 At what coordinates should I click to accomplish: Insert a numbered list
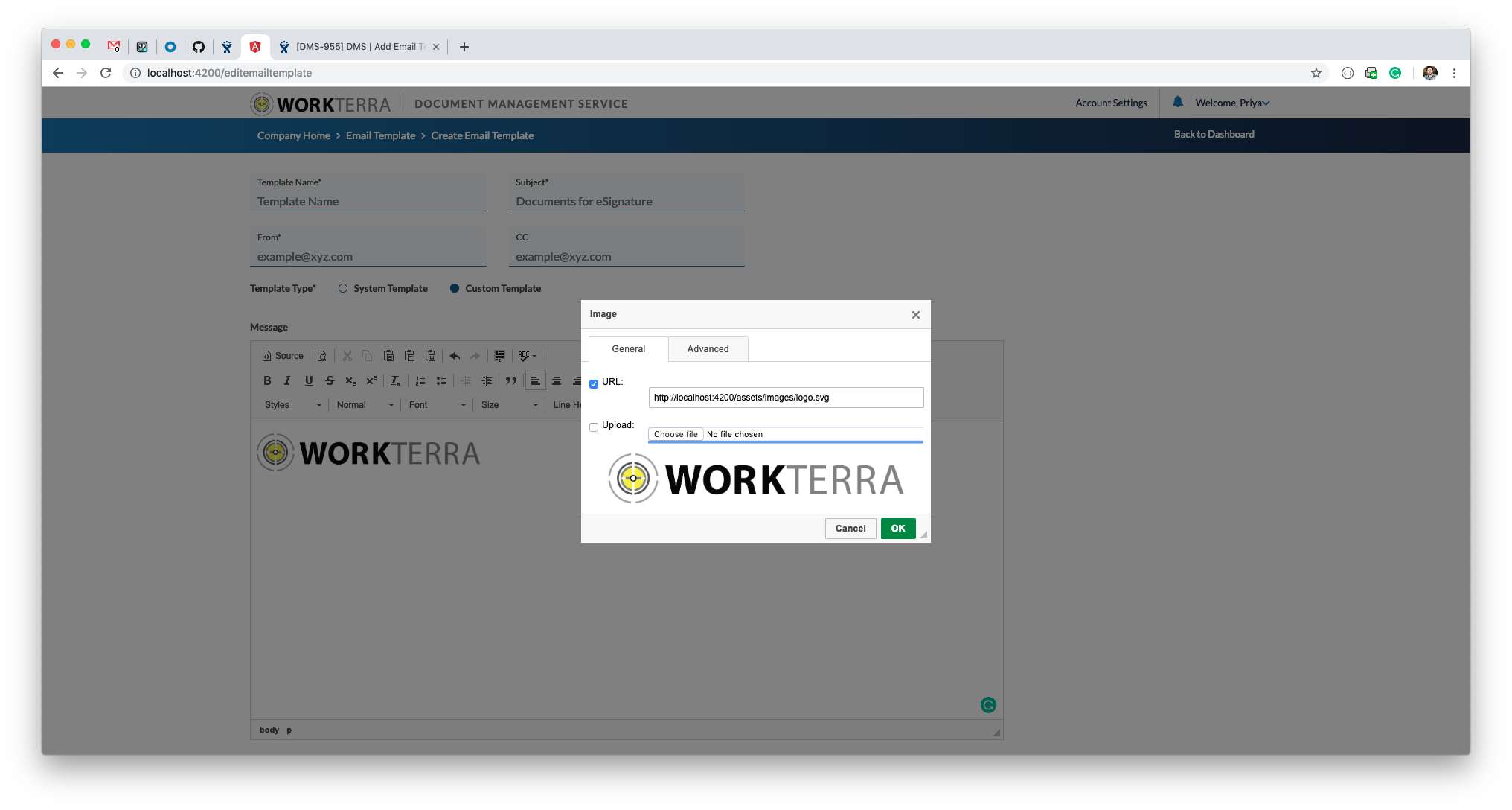coord(420,380)
